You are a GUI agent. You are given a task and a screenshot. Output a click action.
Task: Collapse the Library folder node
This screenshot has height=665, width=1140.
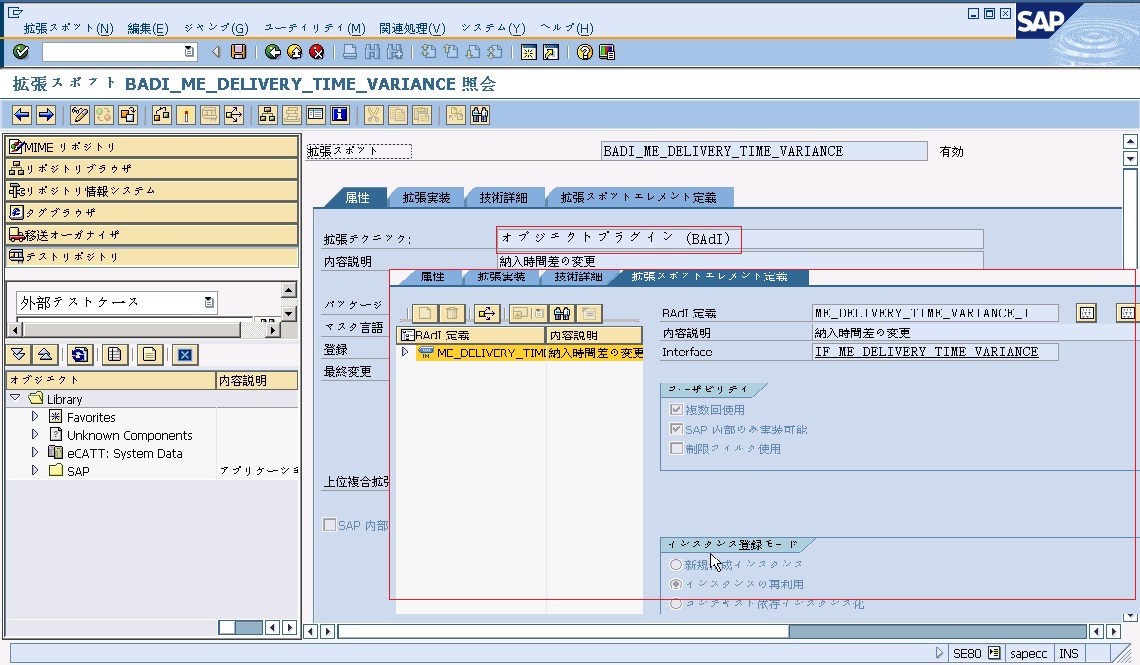pos(16,399)
